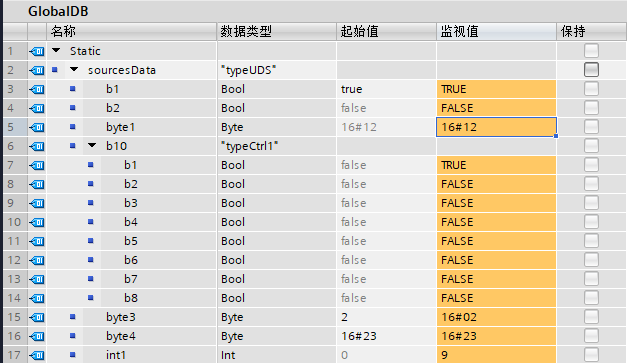This screenshot has height=363, width=627.
Task: Select row number 17 header
Action: point(15,355)
